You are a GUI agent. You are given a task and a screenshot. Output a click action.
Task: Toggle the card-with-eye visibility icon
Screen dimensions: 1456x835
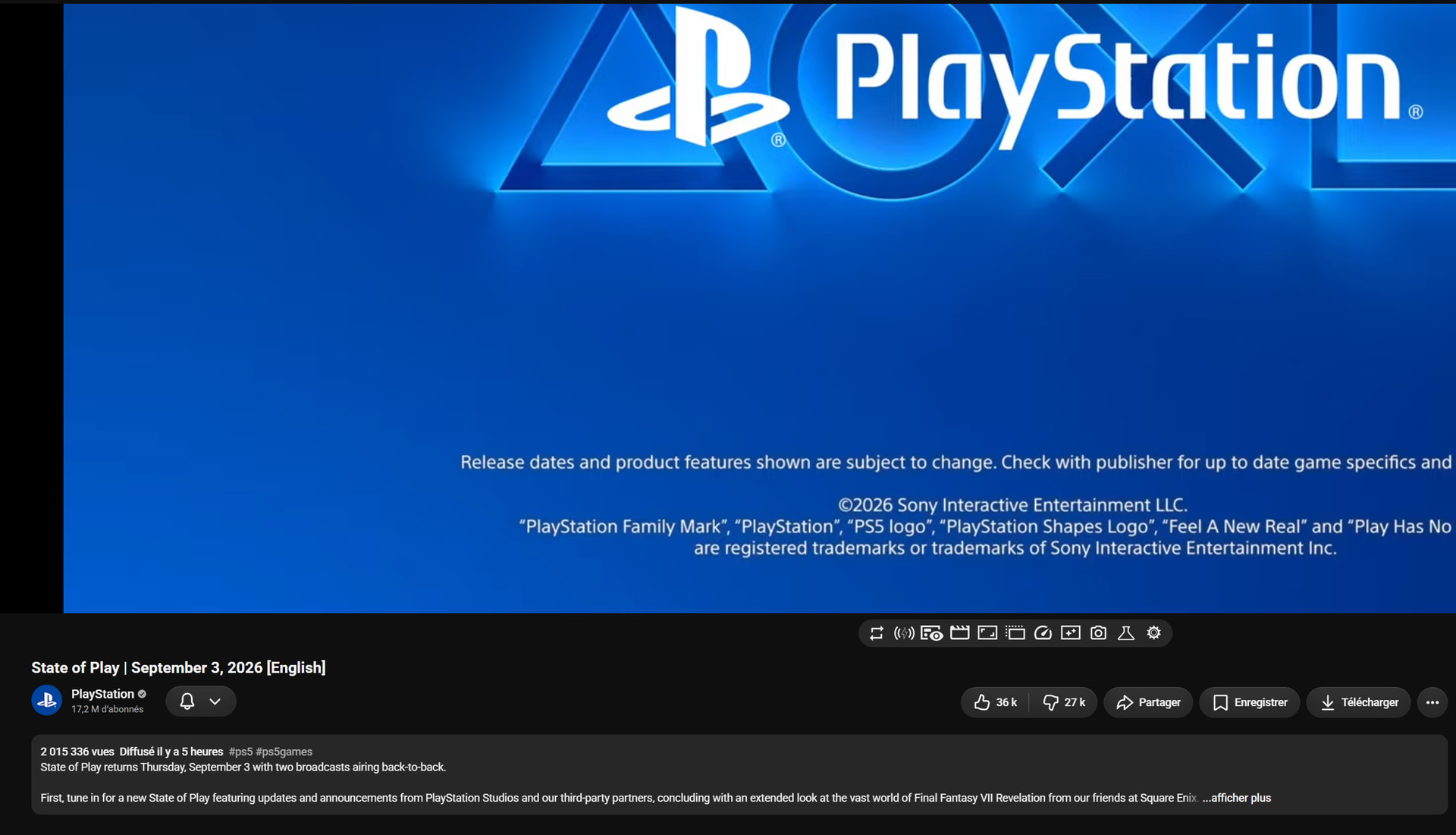931,633
